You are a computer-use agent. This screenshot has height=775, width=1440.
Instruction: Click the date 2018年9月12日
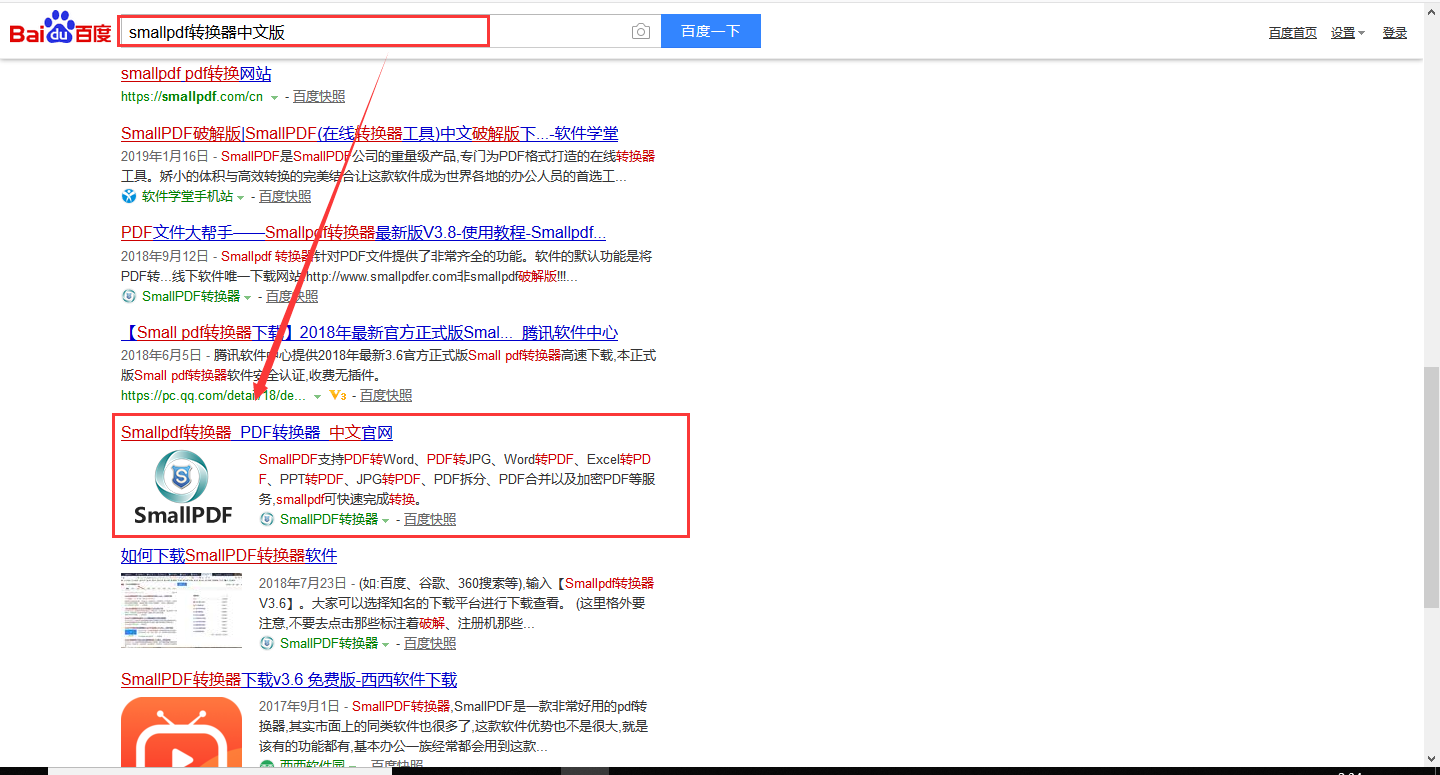pyautogui.click(x=165, y=256)
